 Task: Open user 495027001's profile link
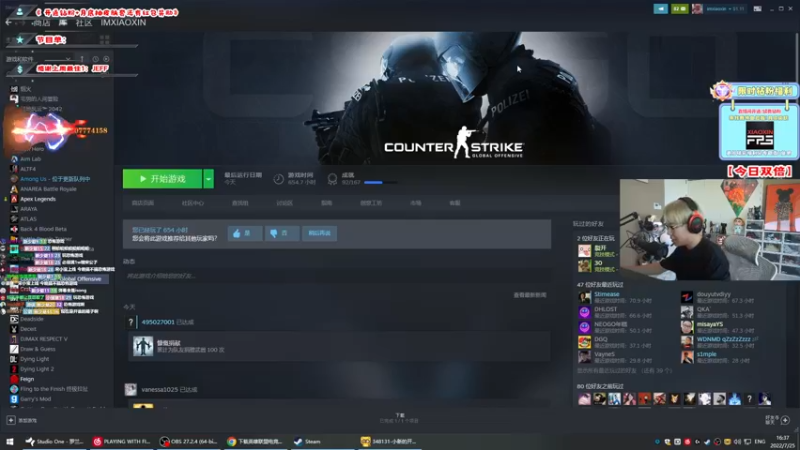click(x=158, y=322)
